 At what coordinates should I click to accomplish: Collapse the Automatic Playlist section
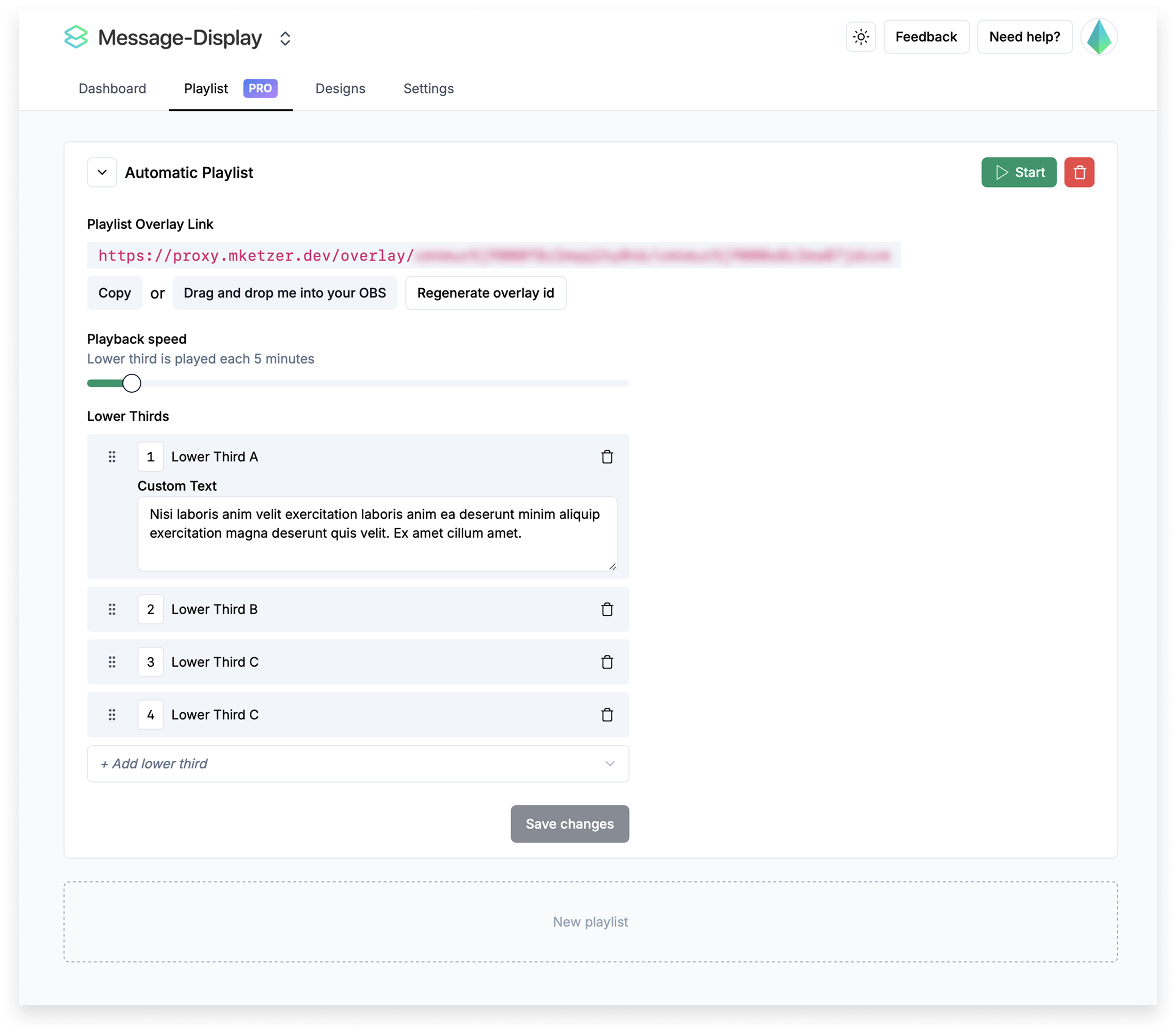[x=103, y=173]
